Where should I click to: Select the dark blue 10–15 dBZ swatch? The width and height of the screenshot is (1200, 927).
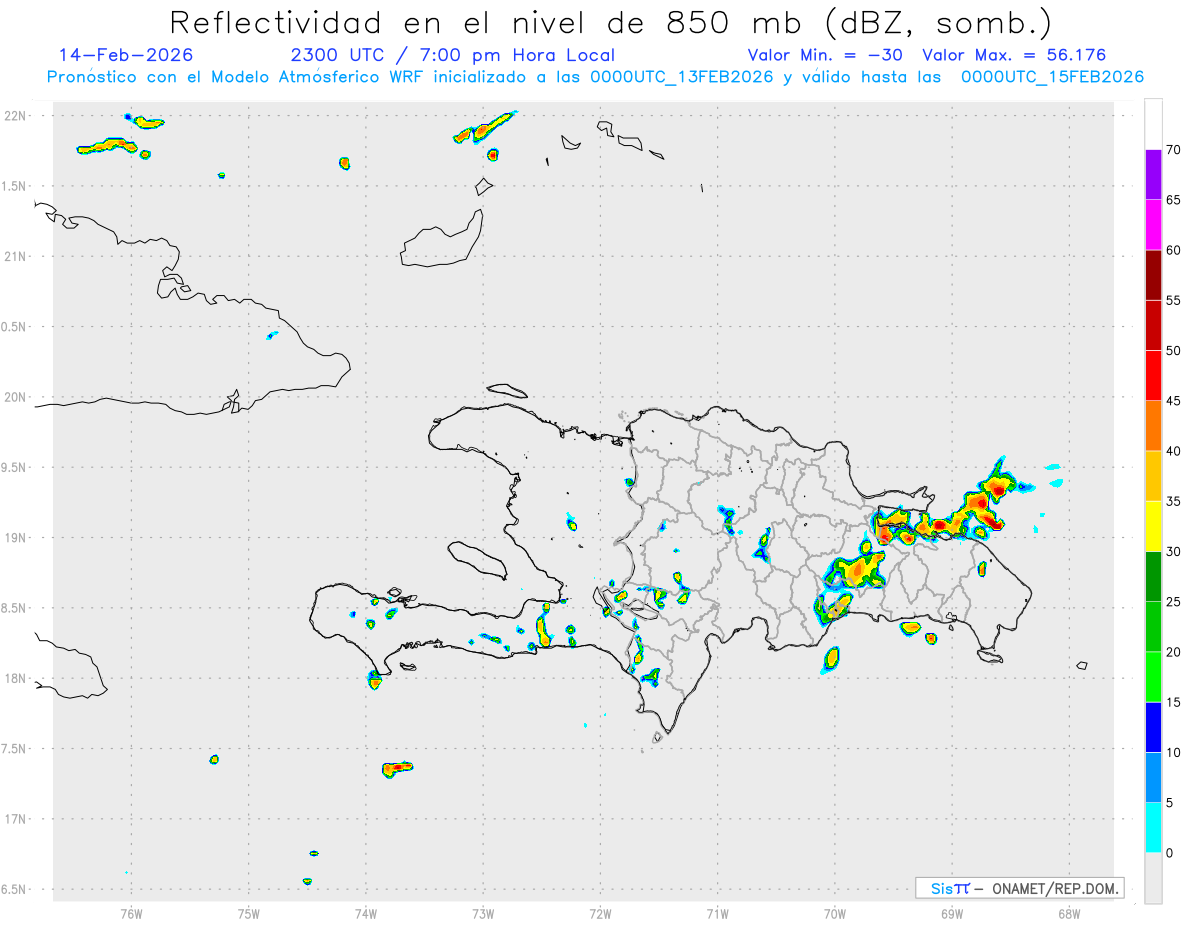pyautogui.click(x=1153, y=728)
